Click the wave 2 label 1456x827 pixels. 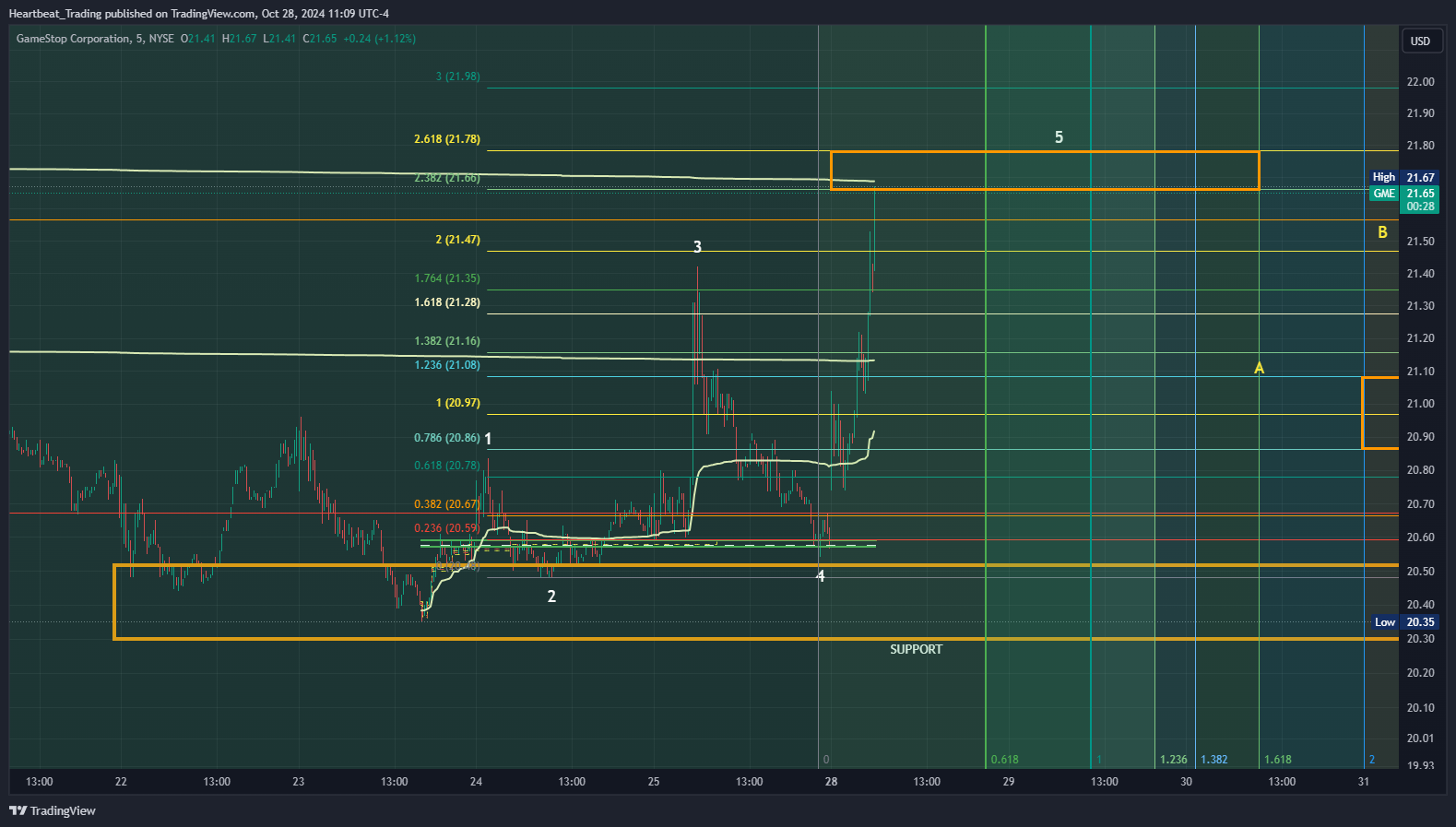pos(551,597)
